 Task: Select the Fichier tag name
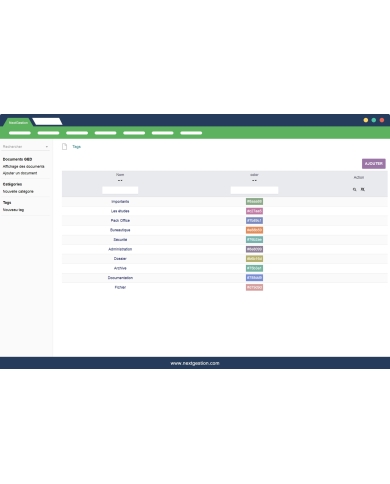(120, 287)
